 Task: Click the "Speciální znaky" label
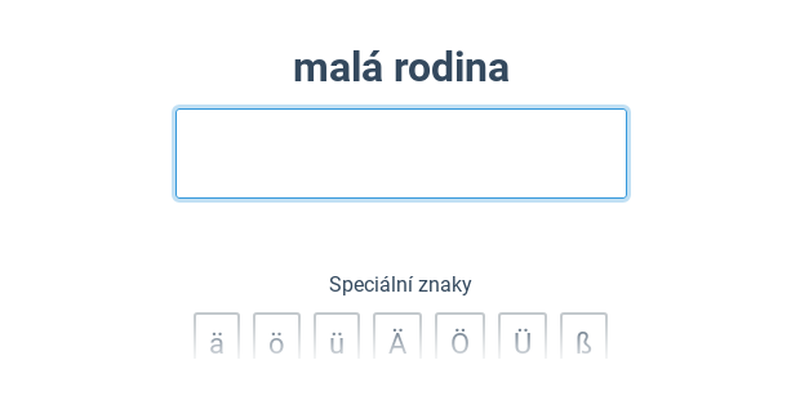click(x=400, y=284)
